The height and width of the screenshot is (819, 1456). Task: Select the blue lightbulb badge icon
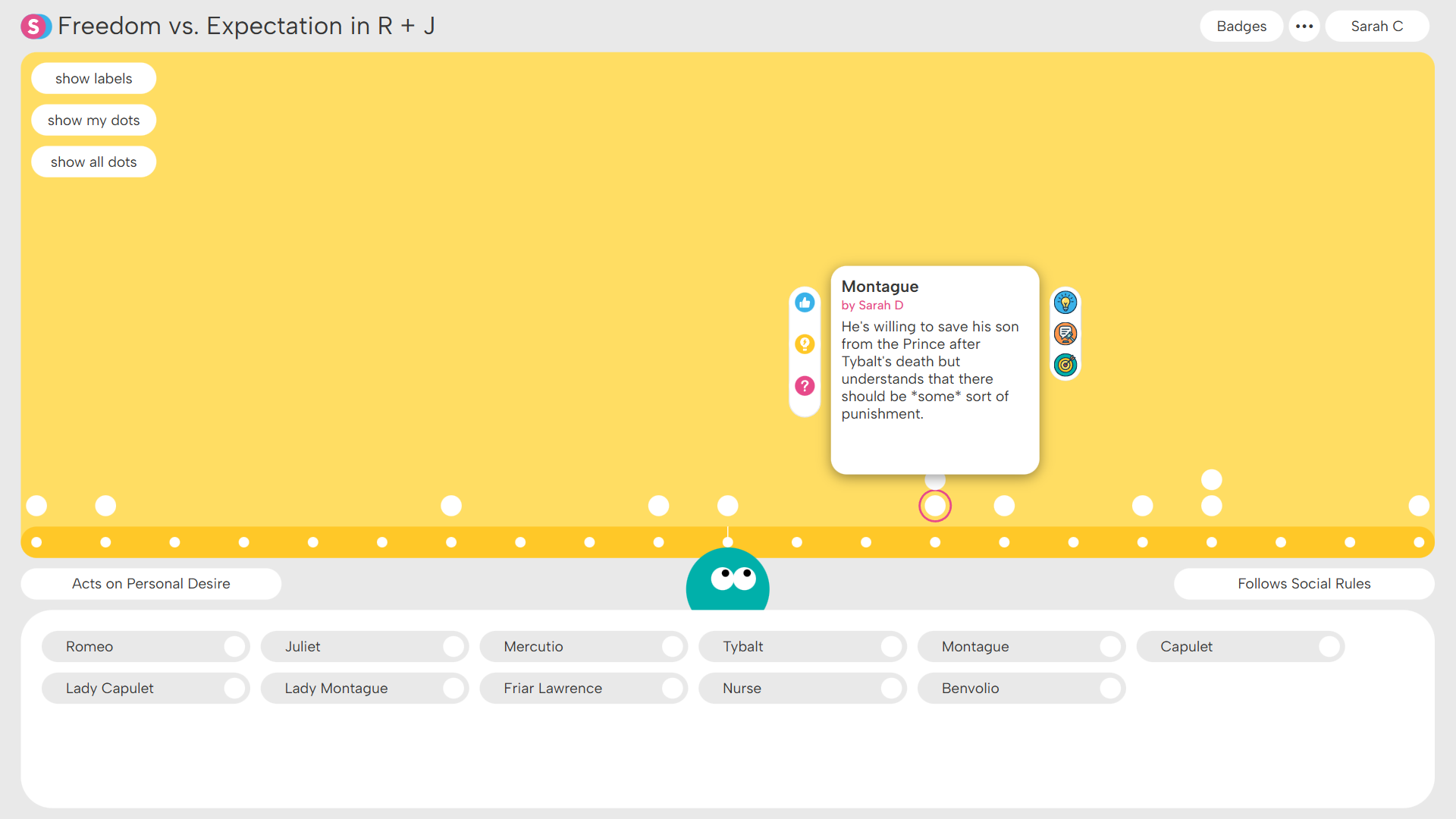(1065, 302)
